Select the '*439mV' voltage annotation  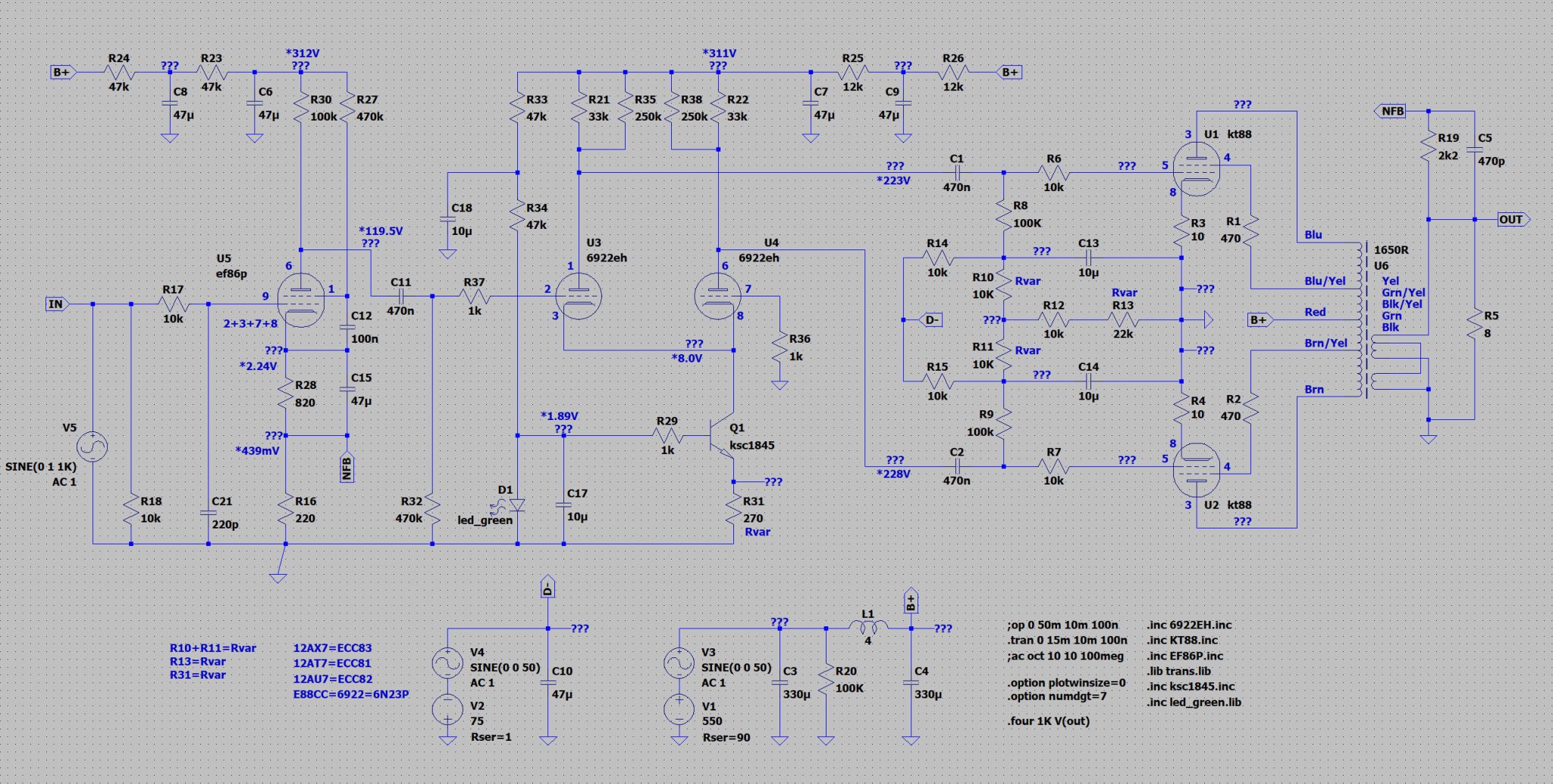point(257,450)
